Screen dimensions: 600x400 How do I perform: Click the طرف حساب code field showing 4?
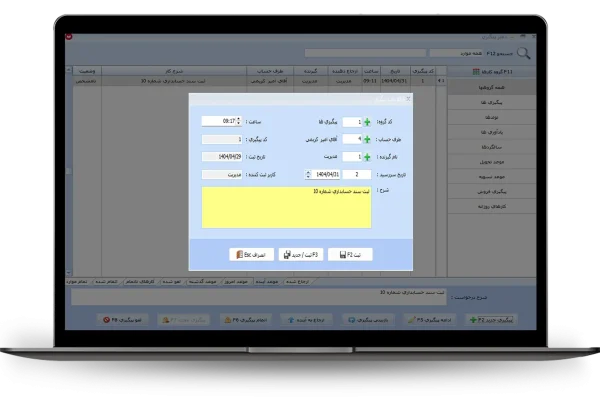(352, 139)
